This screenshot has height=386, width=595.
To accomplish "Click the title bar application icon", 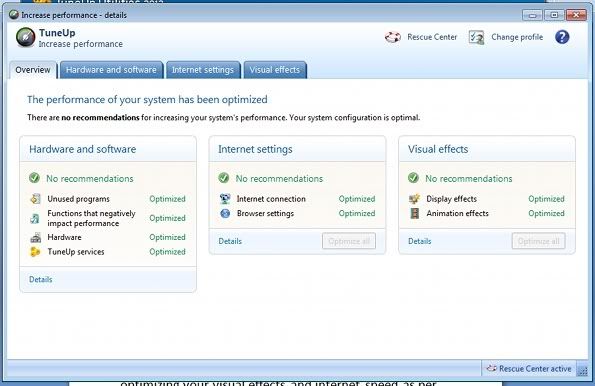I will click(x=14, y=15).
